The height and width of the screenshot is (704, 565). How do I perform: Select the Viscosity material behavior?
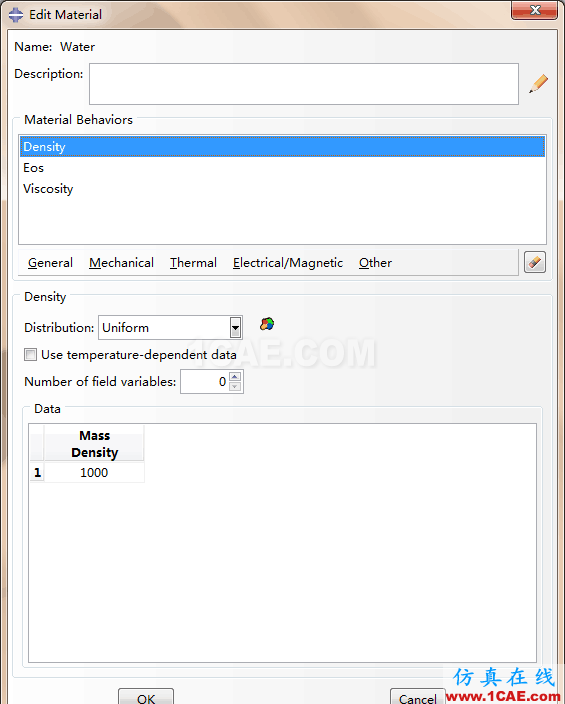(x=282, y=189)
